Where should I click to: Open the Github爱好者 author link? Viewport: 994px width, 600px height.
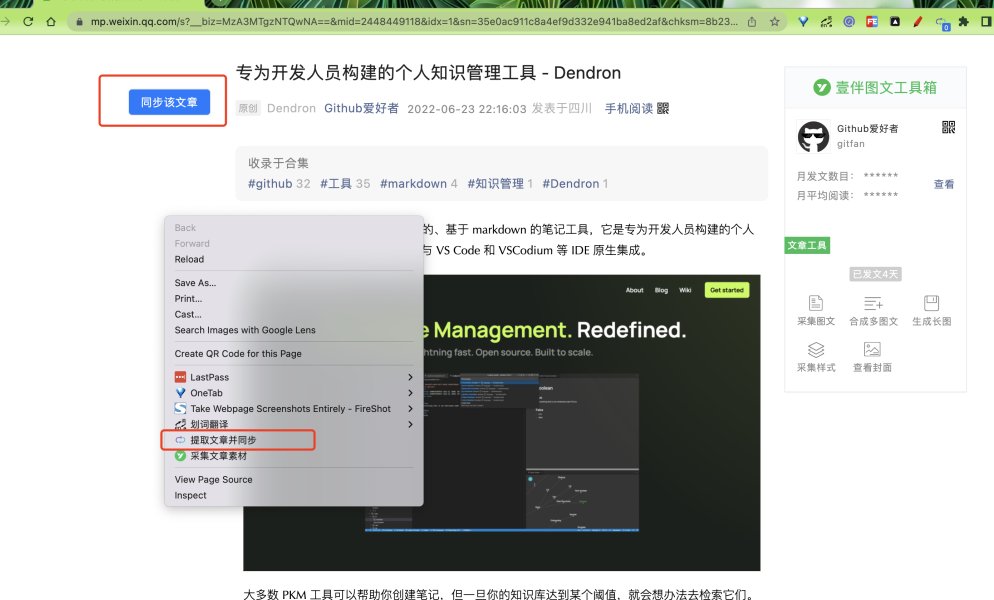[x=361, y=108]
